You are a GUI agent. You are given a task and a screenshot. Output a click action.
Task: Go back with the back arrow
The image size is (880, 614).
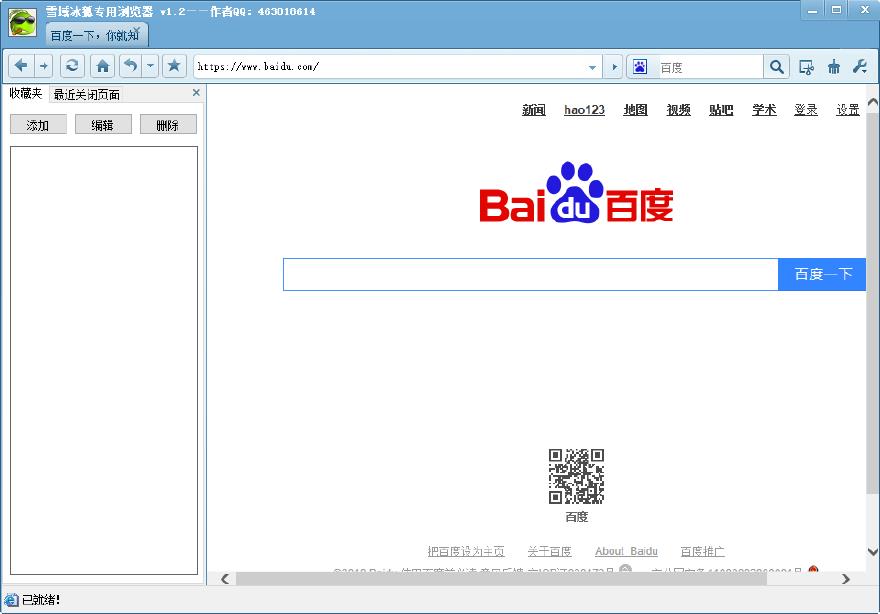(x=21, y=66)
